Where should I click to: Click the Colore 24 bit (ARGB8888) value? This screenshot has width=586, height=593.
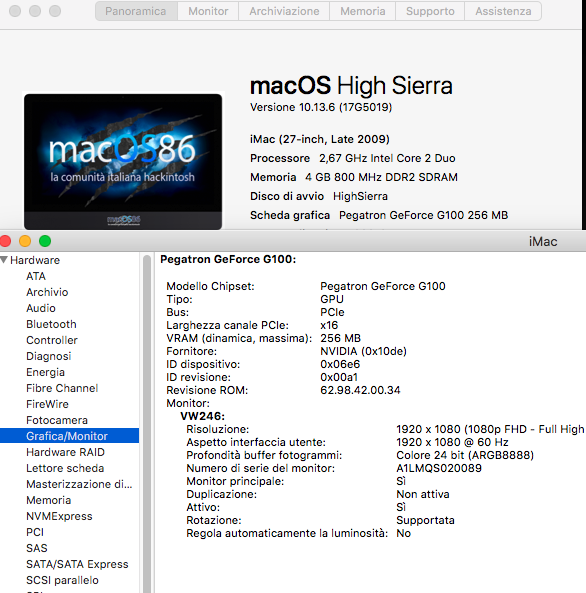(x=465, y=455)
